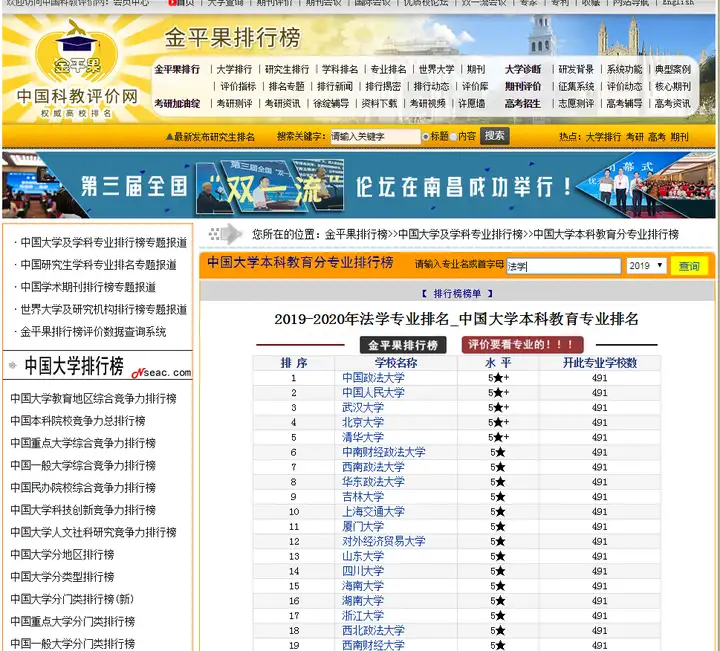This screenshot has height=651, width=720.
Task: Click the golden apple site logo
Action: point(77,51)
